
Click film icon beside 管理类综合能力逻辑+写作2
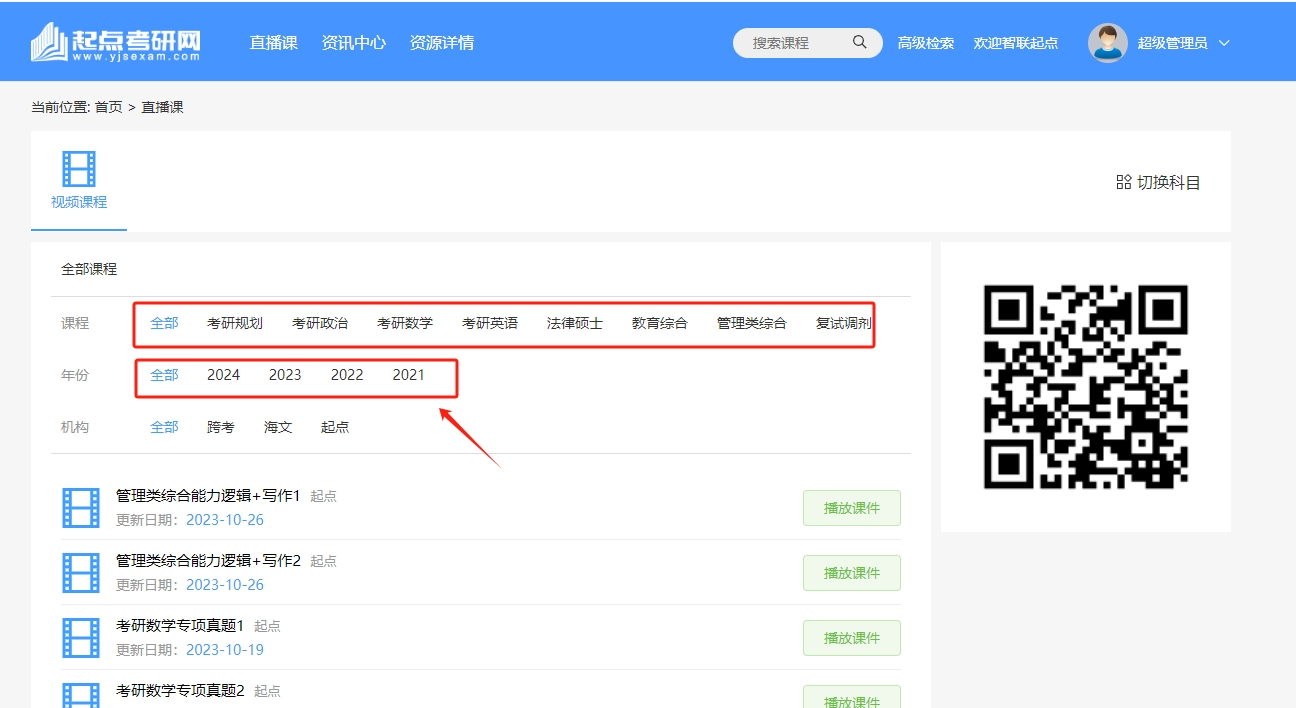click(x=81, y=573)
